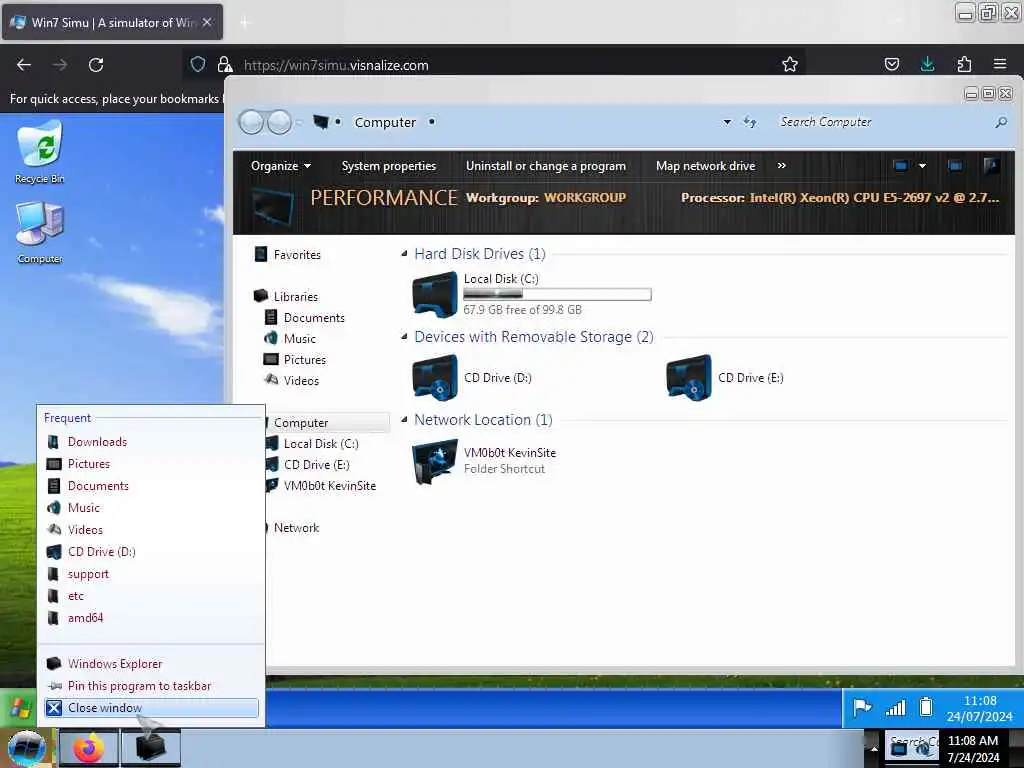Click Downloads in jump list
Viewport: 1024px width, 768px height.
(x=97, y=441)
